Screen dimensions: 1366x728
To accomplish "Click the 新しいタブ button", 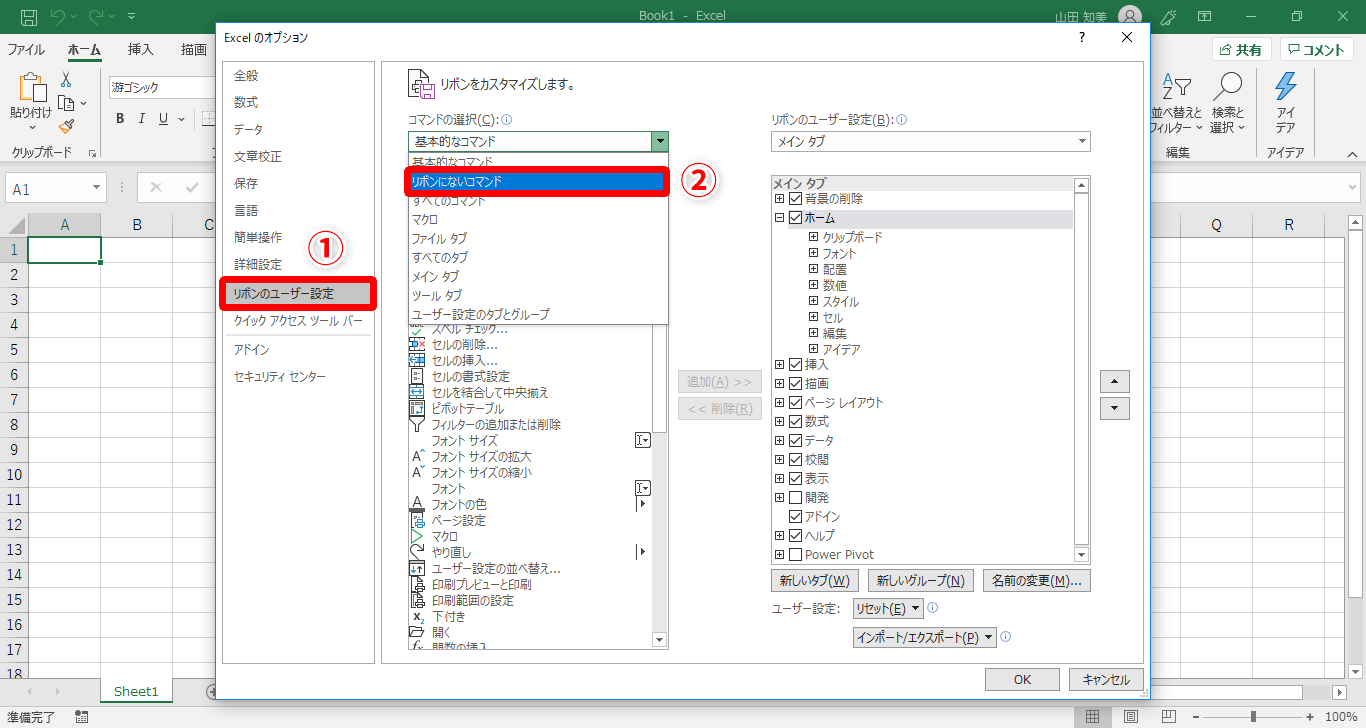I will (x=815, y=581).
